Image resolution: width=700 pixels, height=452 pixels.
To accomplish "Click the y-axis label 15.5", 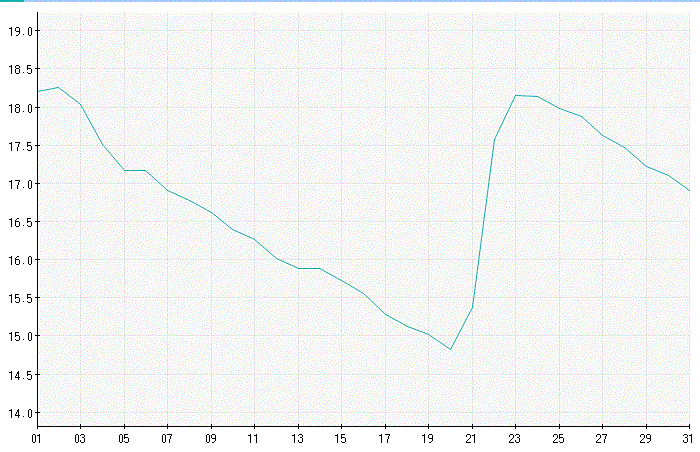I will (21, 298).
